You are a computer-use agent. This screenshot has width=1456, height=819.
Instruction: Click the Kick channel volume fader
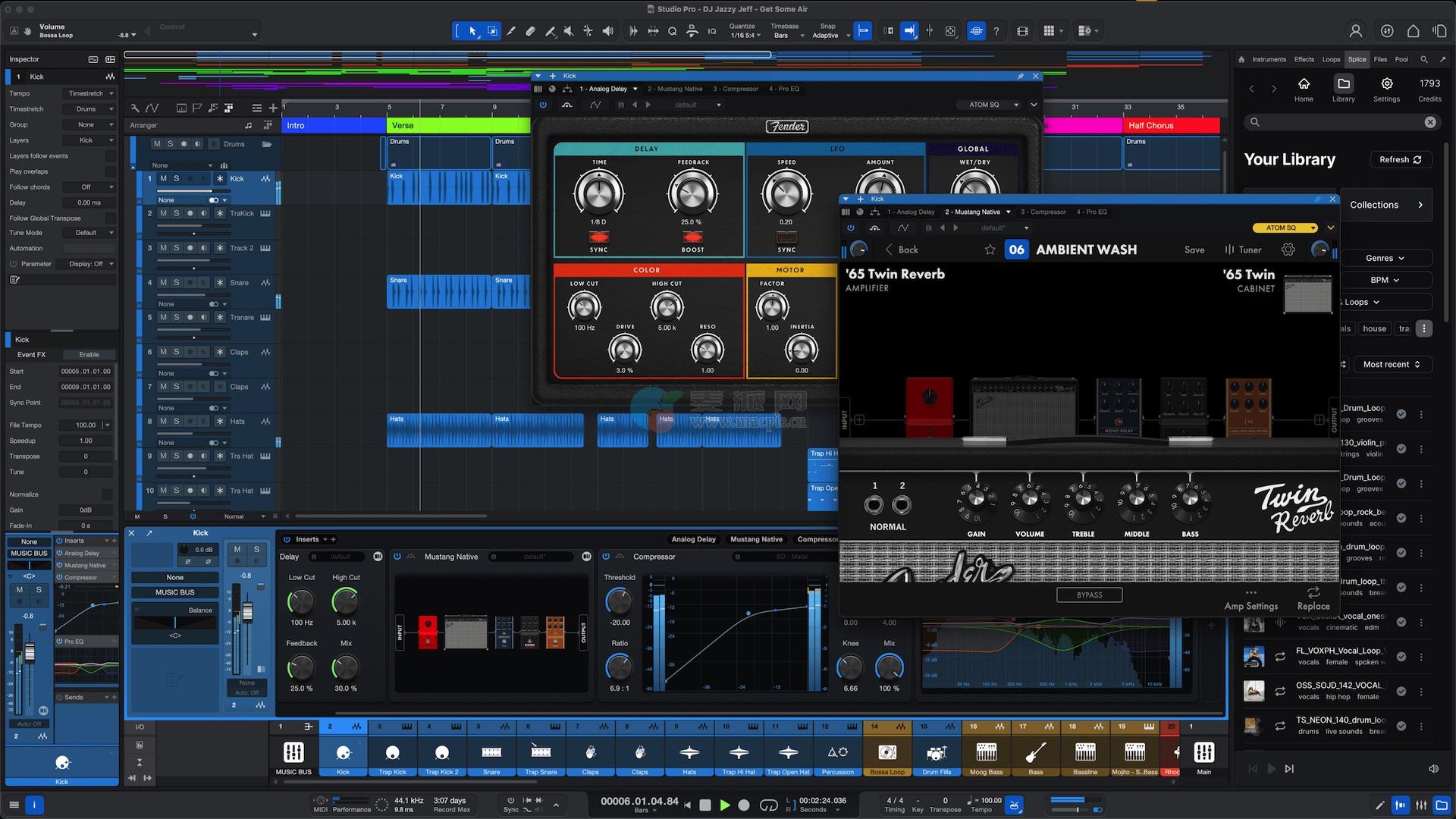click(247, 613)
